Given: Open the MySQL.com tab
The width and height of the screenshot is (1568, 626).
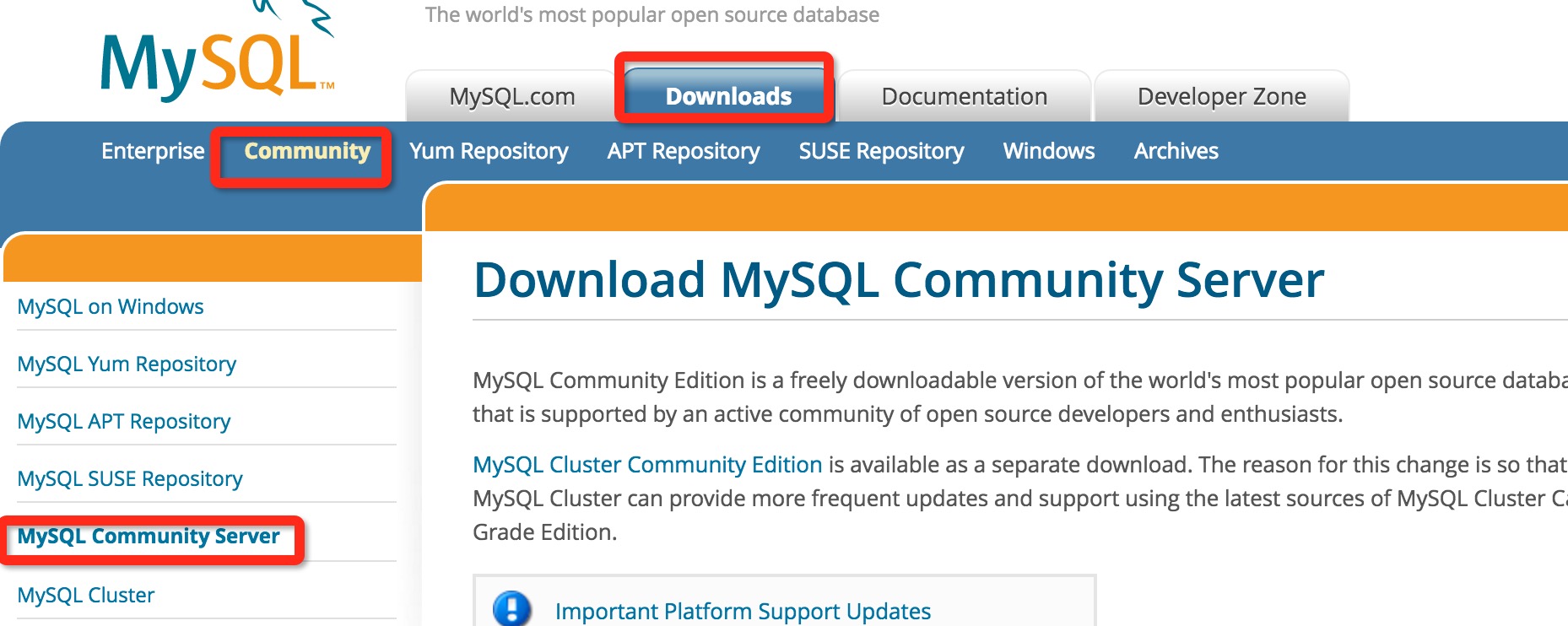Looking at the screenshot, I should (x=511, y=97).
